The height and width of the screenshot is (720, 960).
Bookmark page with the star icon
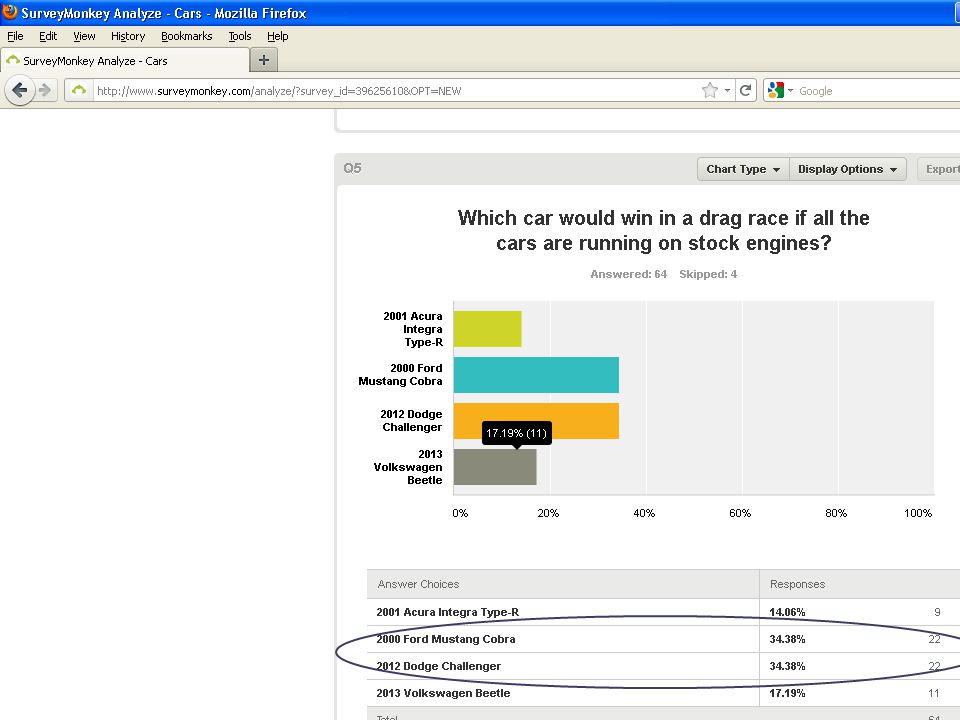pos(710,91)
